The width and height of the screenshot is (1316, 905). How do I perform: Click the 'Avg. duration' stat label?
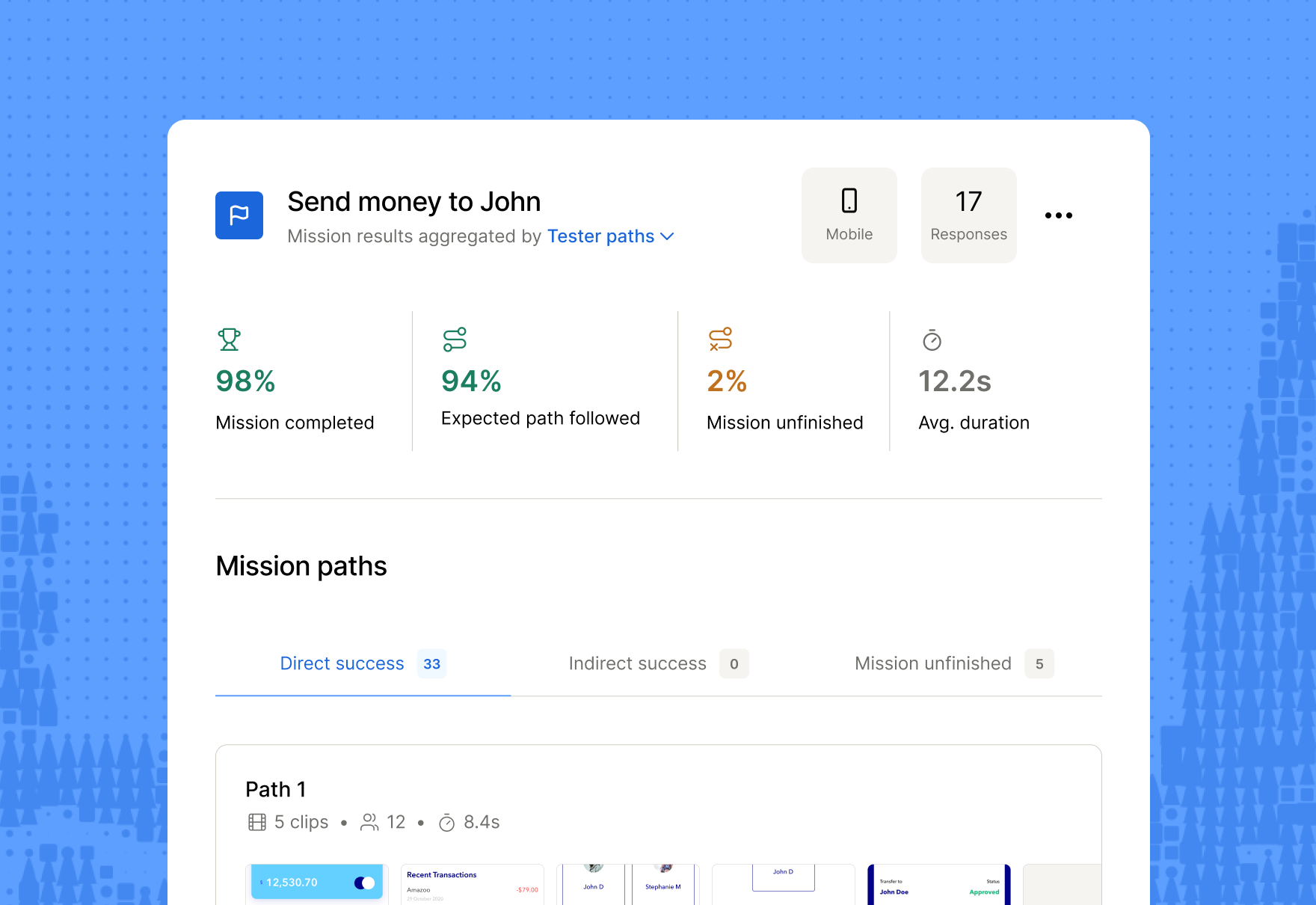point(974,423)
